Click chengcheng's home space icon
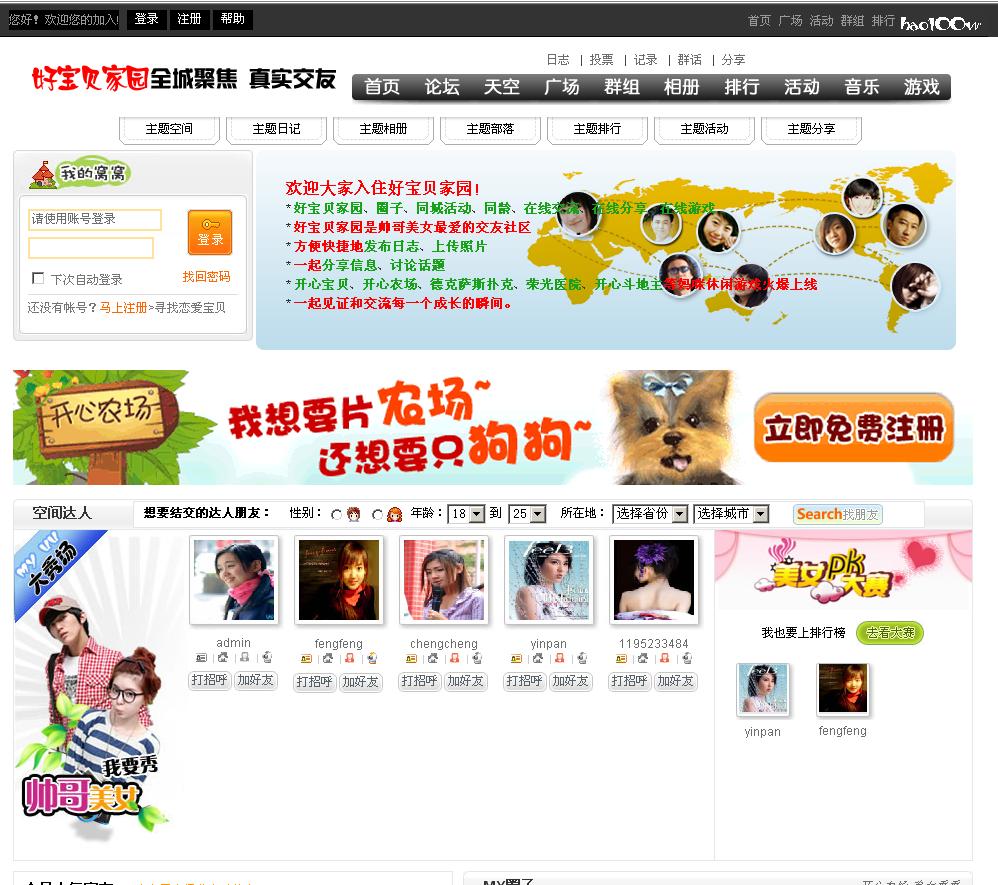The height and width of the screenshot is (885, 998). tap(432, 658)
